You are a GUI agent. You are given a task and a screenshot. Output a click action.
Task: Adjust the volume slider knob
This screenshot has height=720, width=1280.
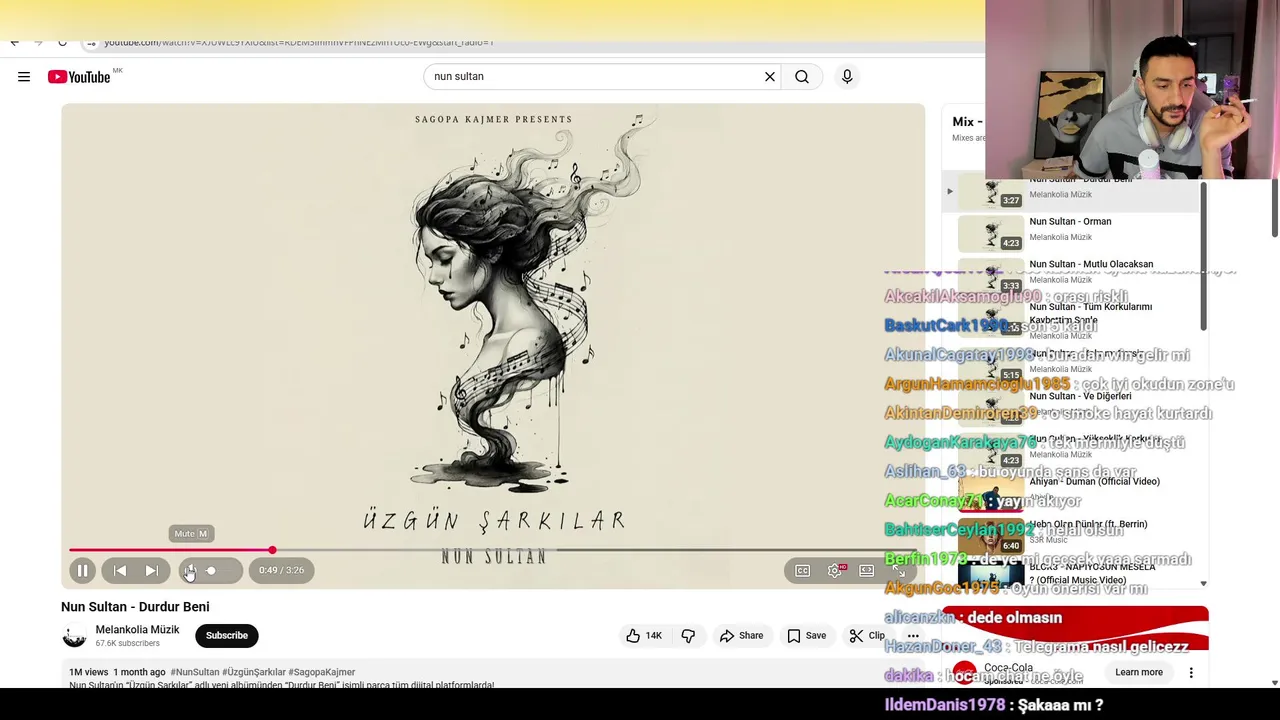[211, 570]
